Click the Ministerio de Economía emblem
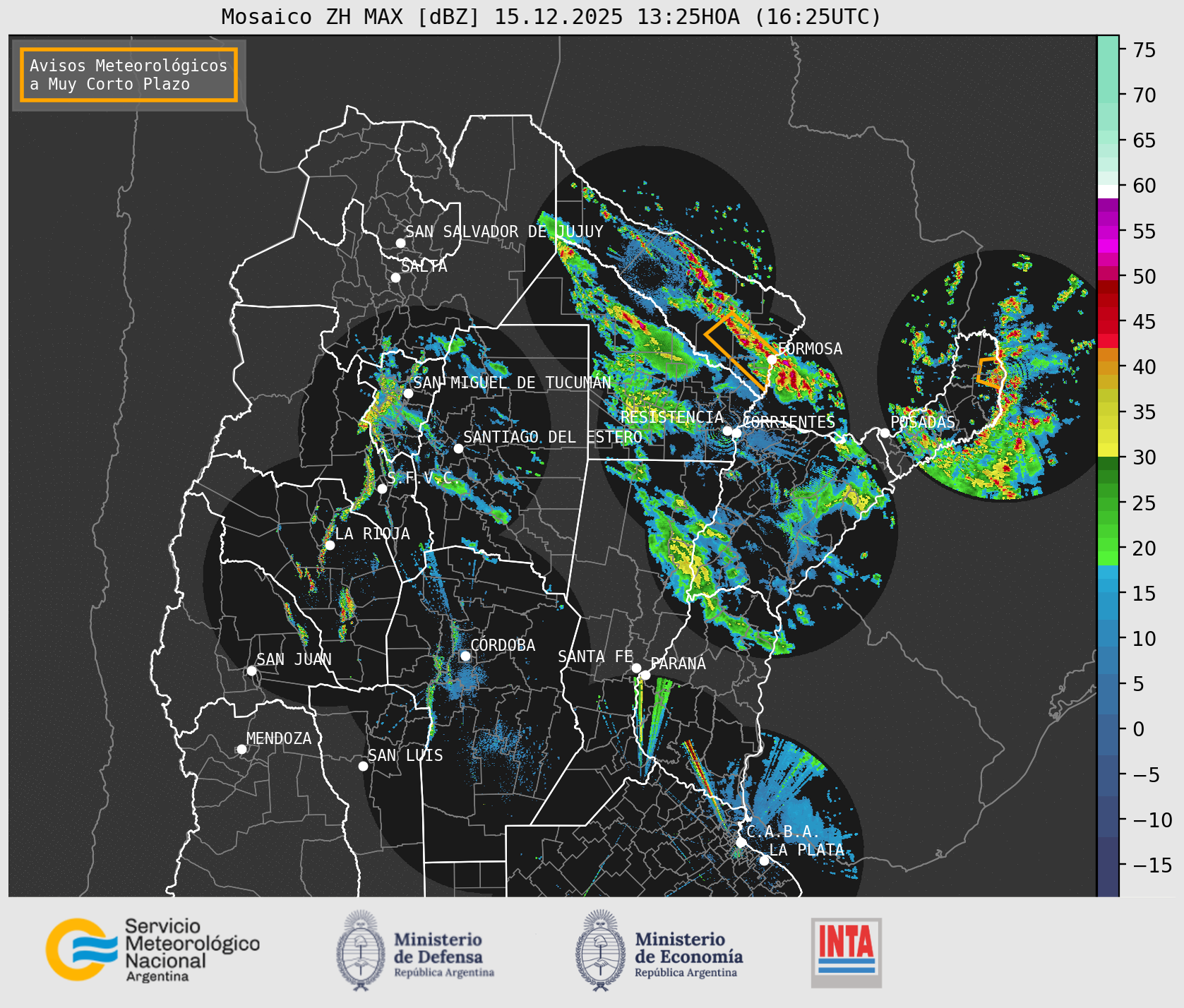This screenshot has height=1008, width=1184. (601, 949)
